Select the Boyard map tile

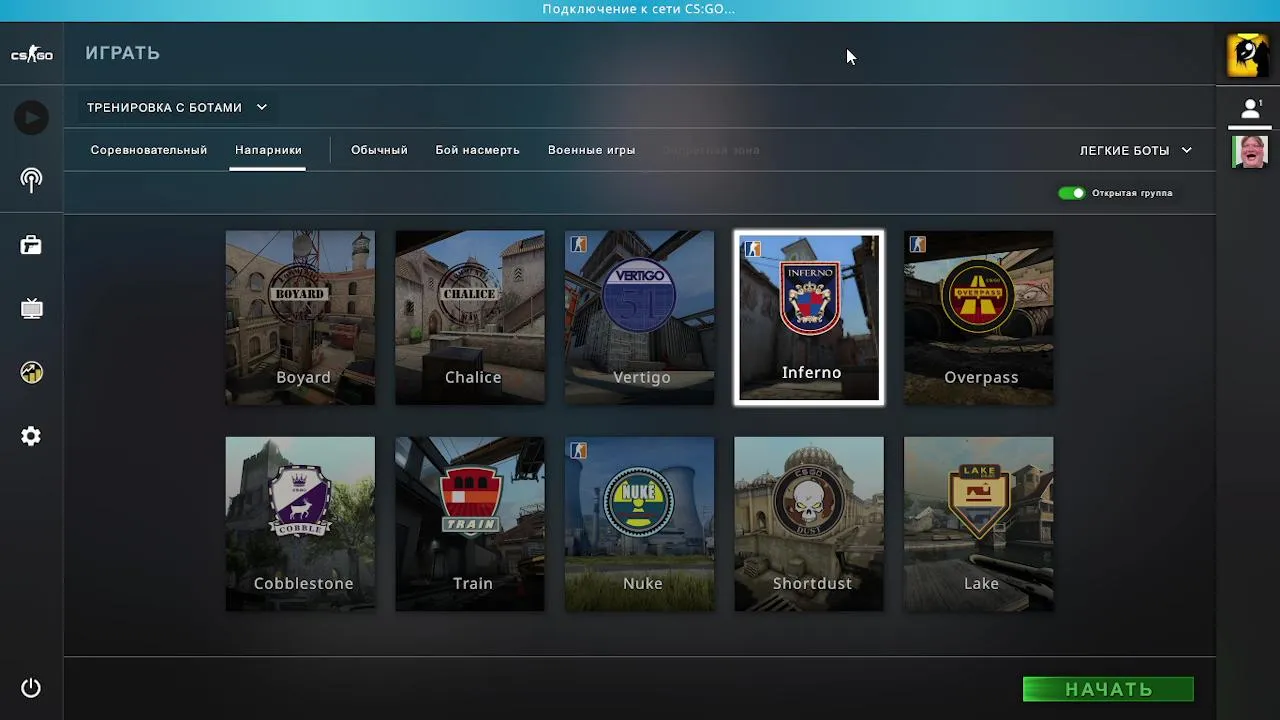click(x=300, y=318)
